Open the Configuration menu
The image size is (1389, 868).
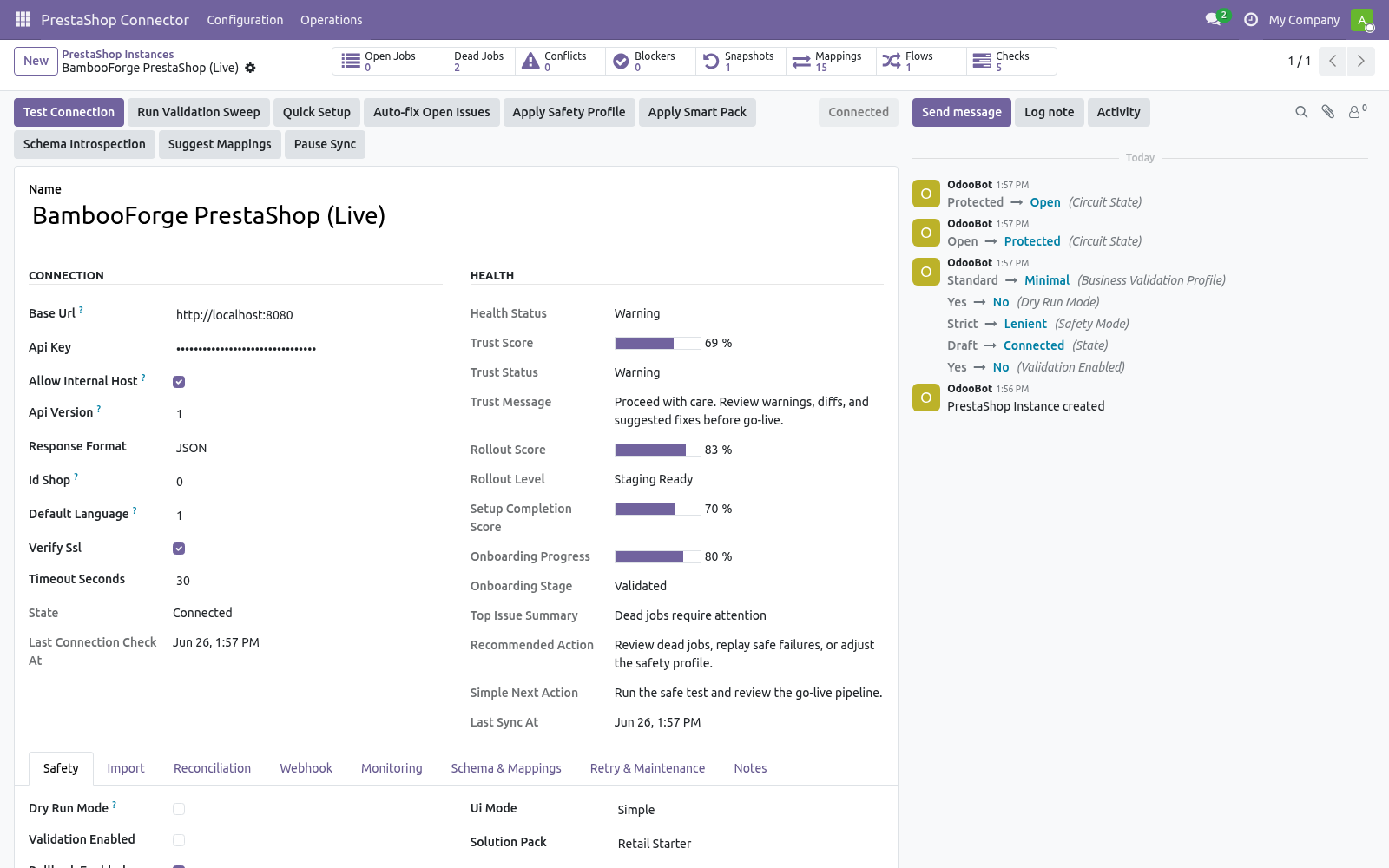pyautogui.click(x=245, y=20)
